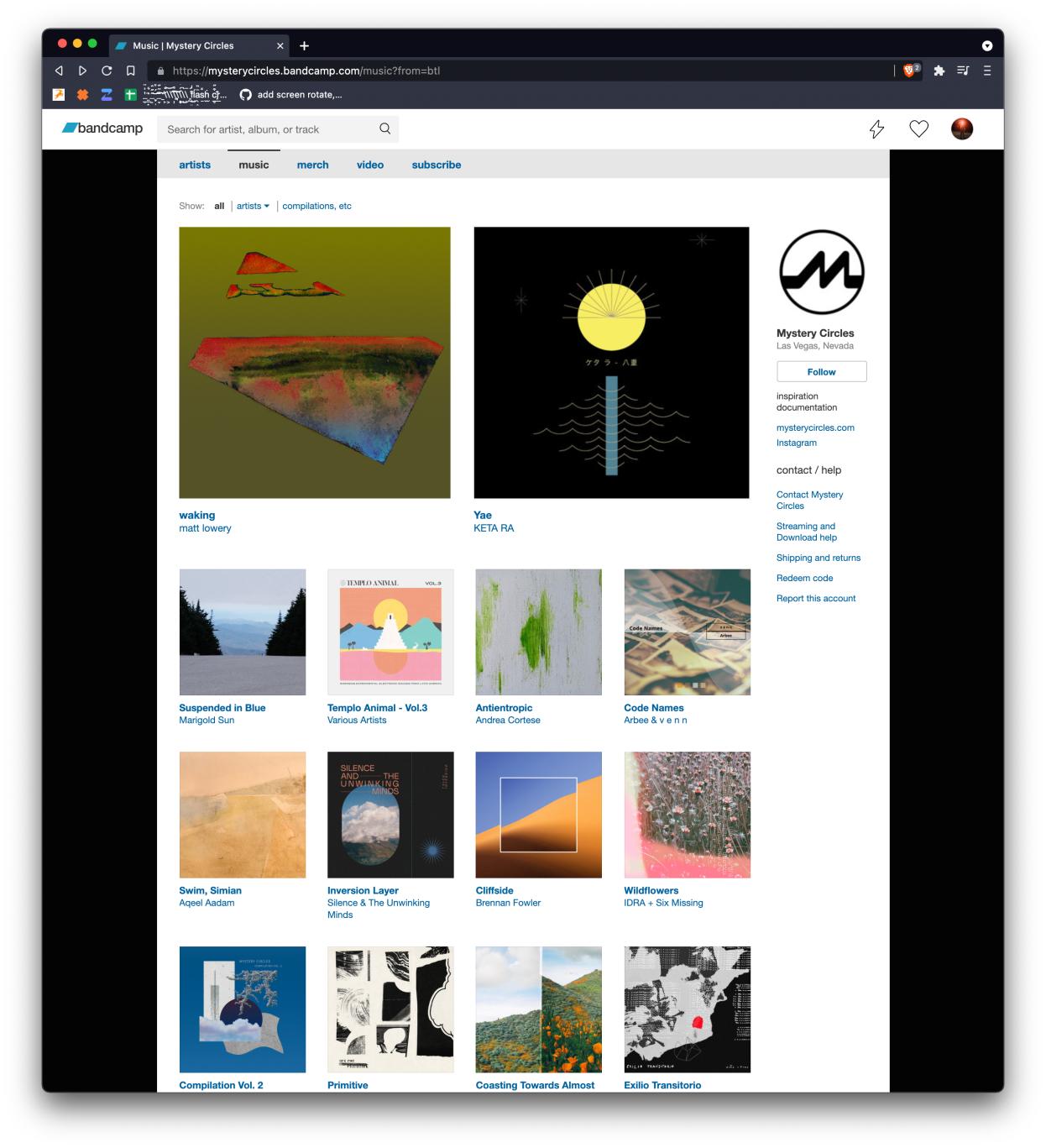1046x1148 pixels.
Task: Follow Mystery Circles with the Follow button
Action: coord(822,372)
